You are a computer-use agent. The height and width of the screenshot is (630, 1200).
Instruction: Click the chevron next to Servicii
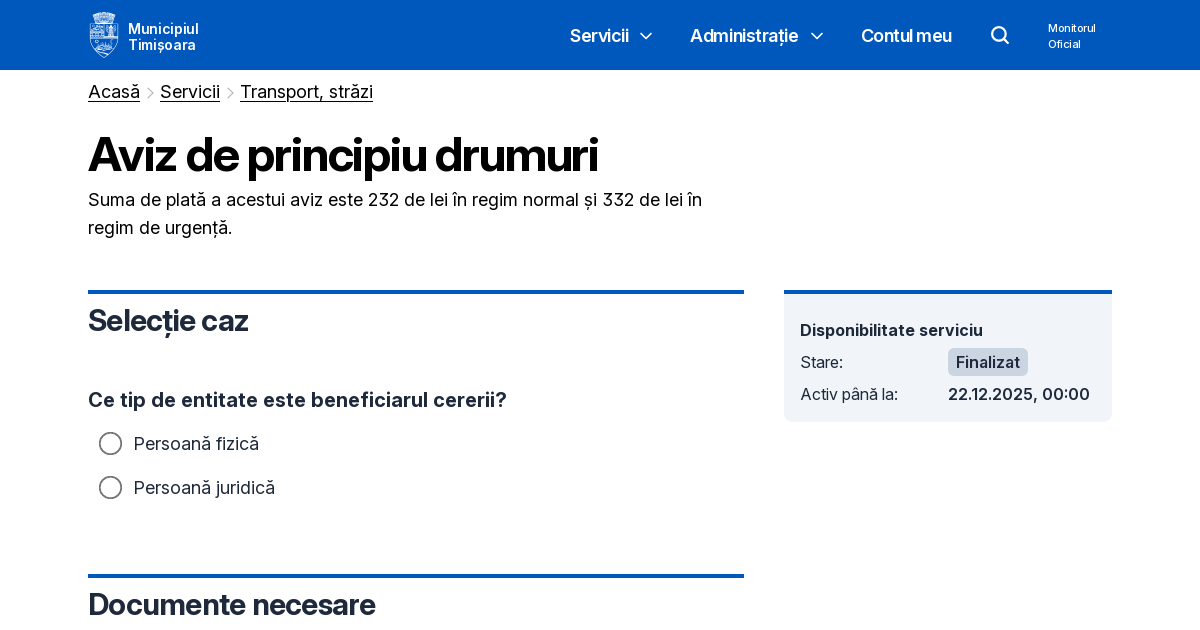(645, 36)
